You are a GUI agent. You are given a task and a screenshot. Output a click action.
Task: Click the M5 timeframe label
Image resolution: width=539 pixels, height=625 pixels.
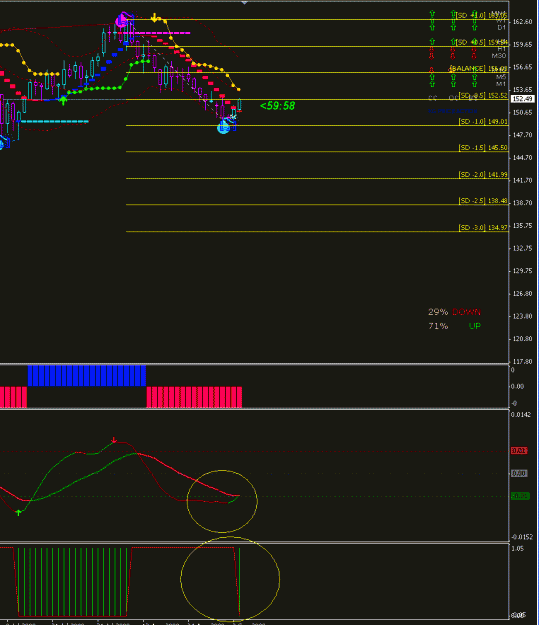pos(501,77)
